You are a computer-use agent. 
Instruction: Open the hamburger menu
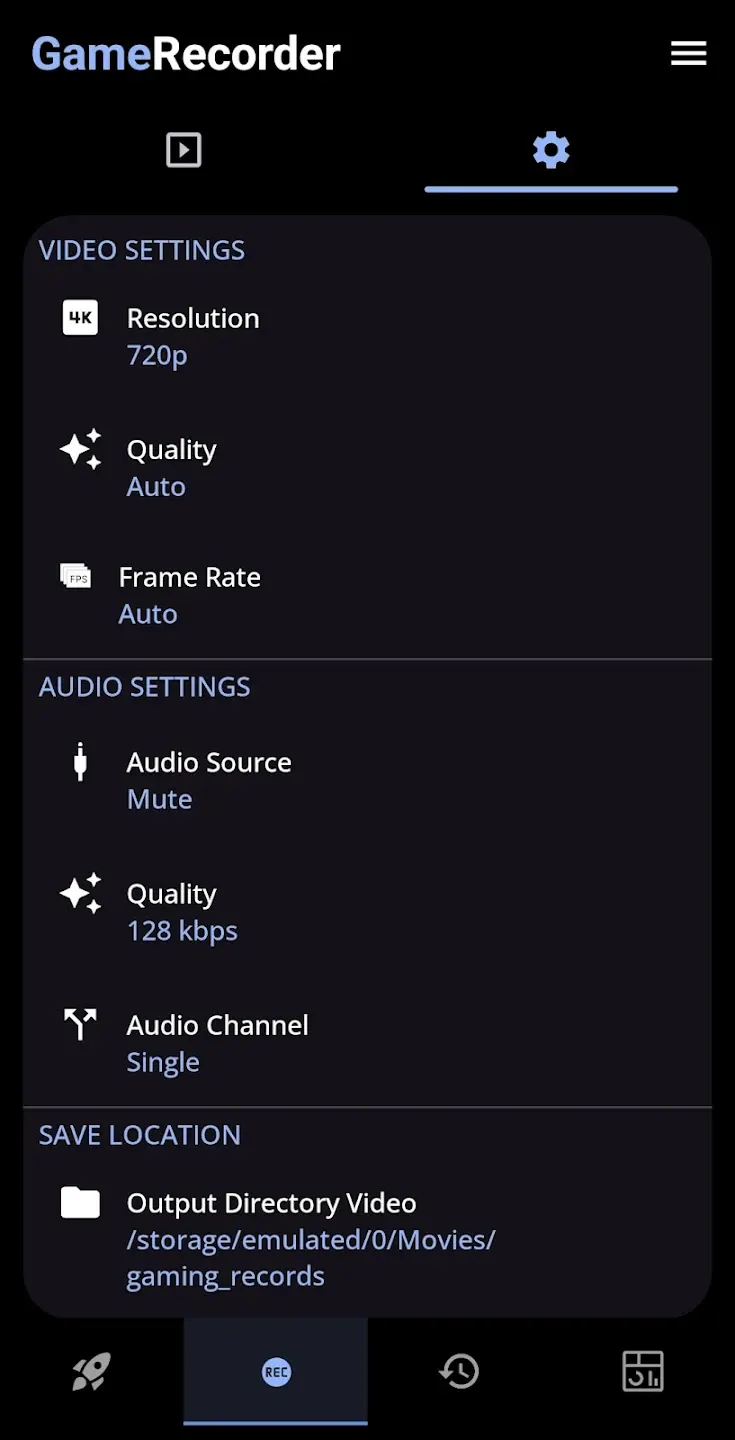(x=688, y=54)
